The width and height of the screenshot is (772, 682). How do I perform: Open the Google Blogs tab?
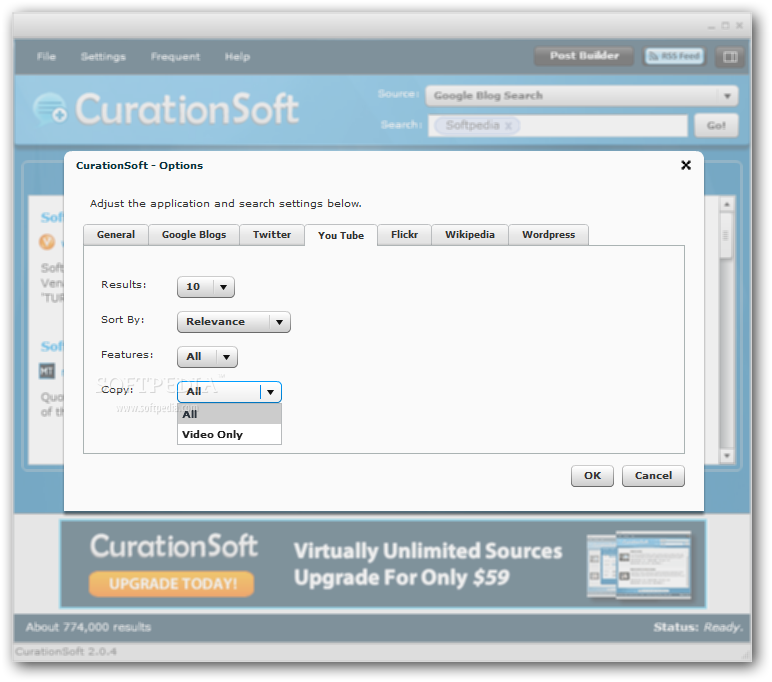pyautogui.click(x=194, y=235)
